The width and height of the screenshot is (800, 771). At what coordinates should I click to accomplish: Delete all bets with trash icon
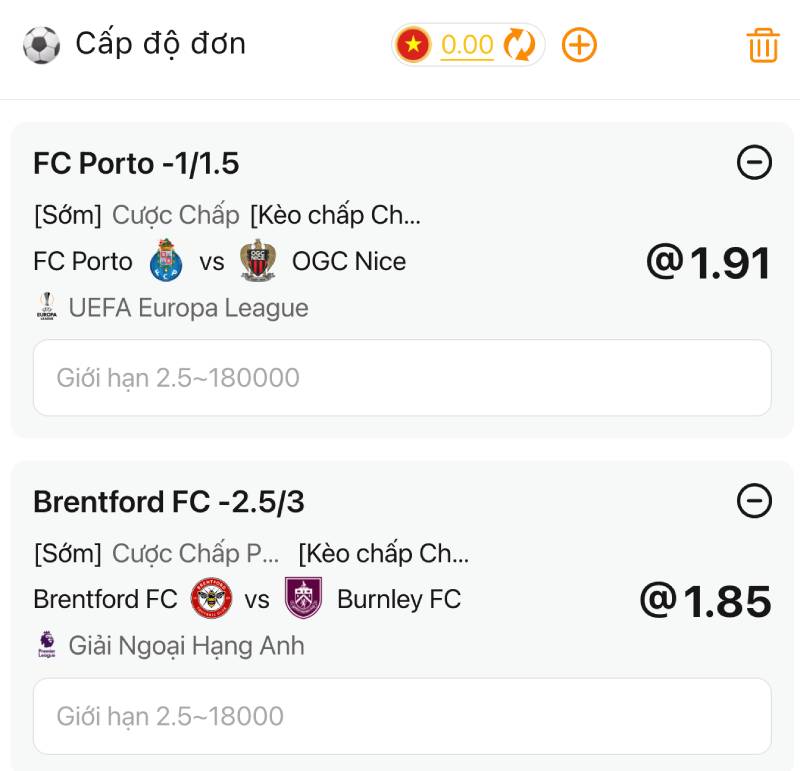[763, 46]
